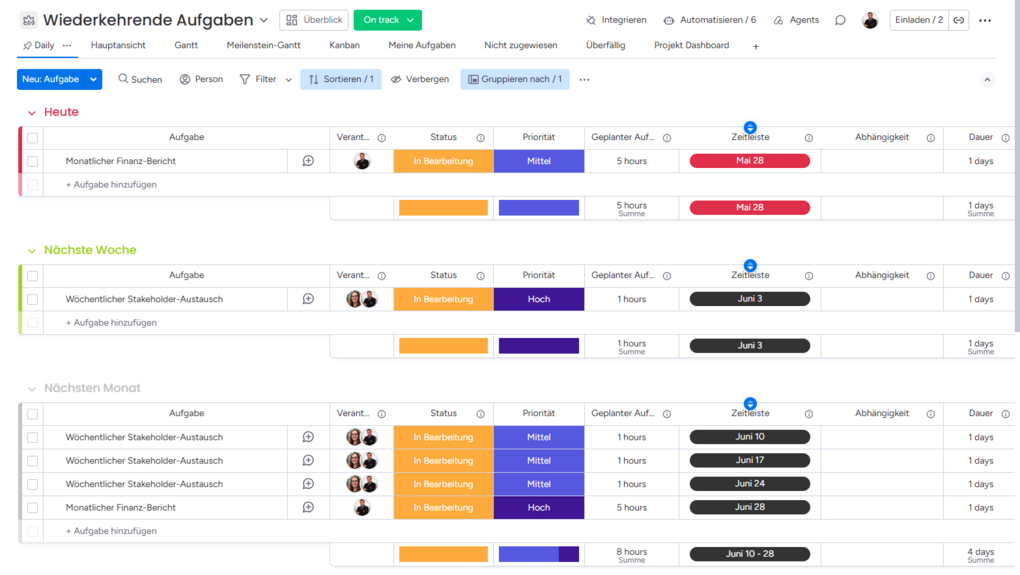Open the conversation speech bubble icon in header
1020x575 pixels.
840,20
